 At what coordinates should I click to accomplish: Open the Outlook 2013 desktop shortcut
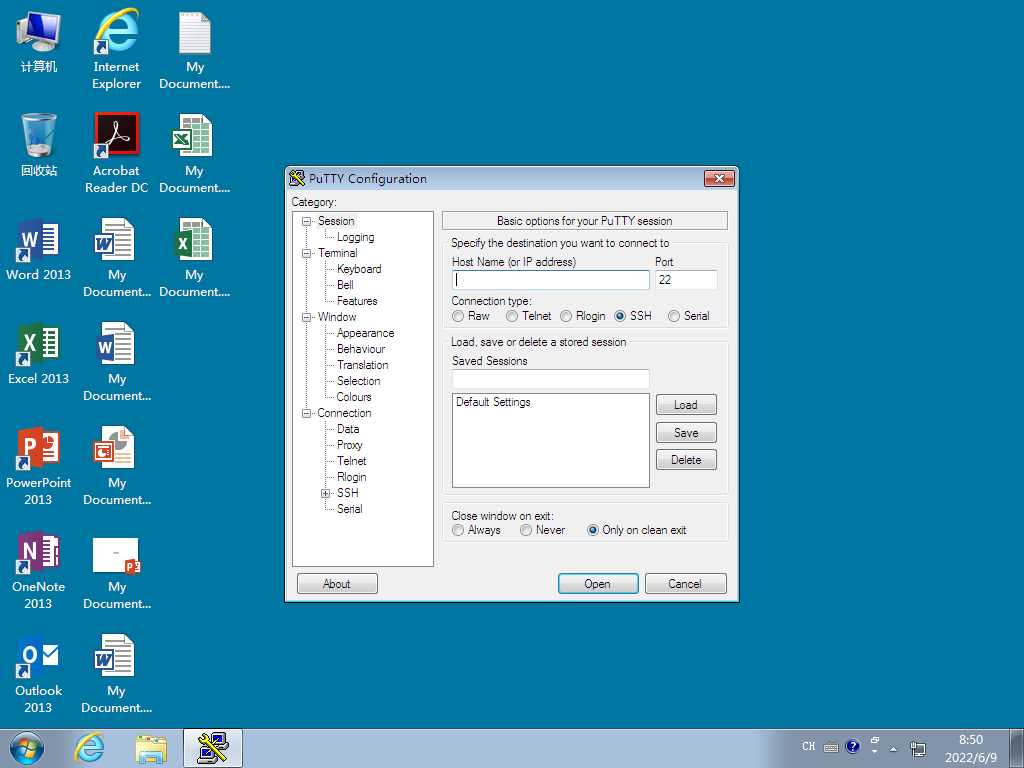(38, 658)
